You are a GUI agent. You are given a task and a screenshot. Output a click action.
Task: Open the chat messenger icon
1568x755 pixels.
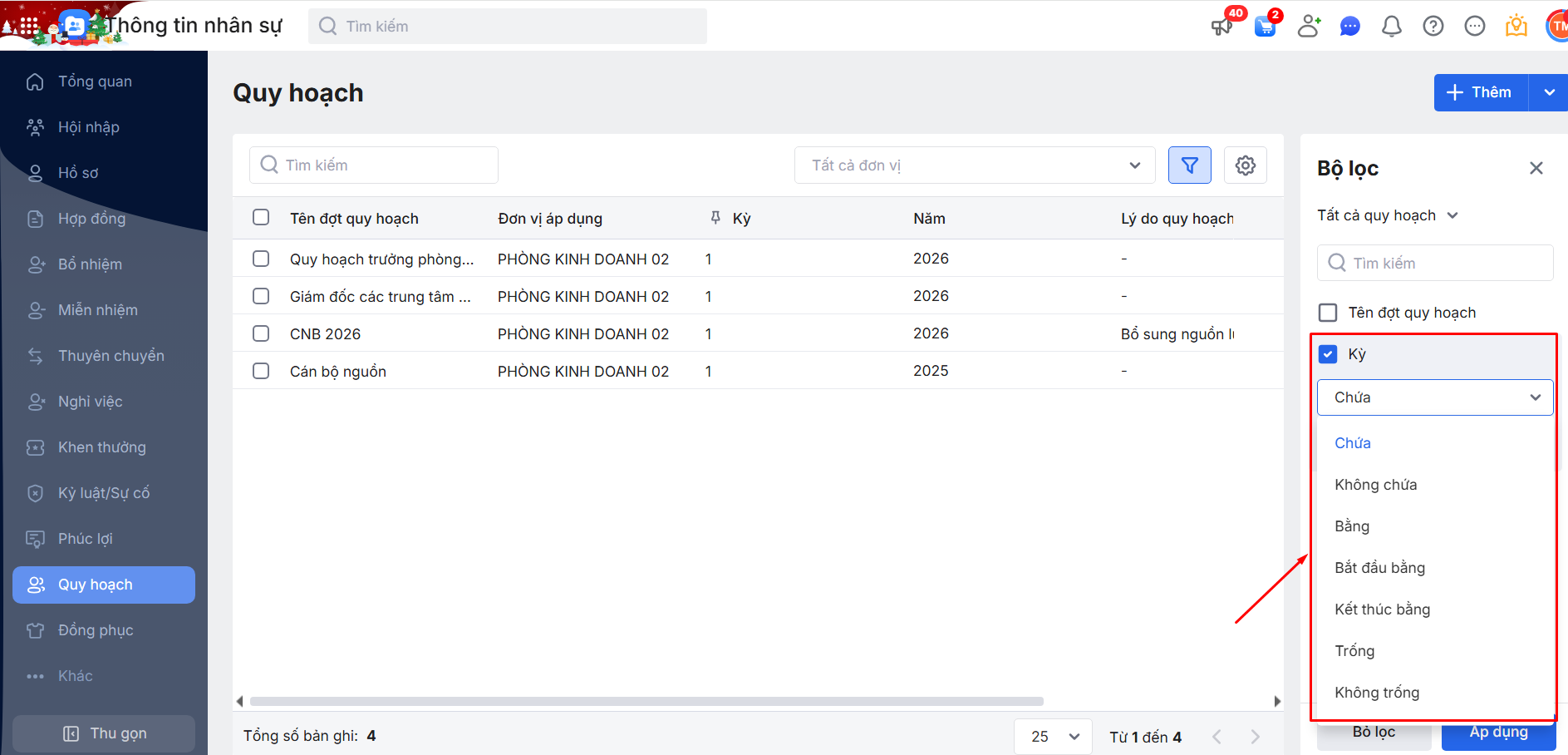(1349, 27)
